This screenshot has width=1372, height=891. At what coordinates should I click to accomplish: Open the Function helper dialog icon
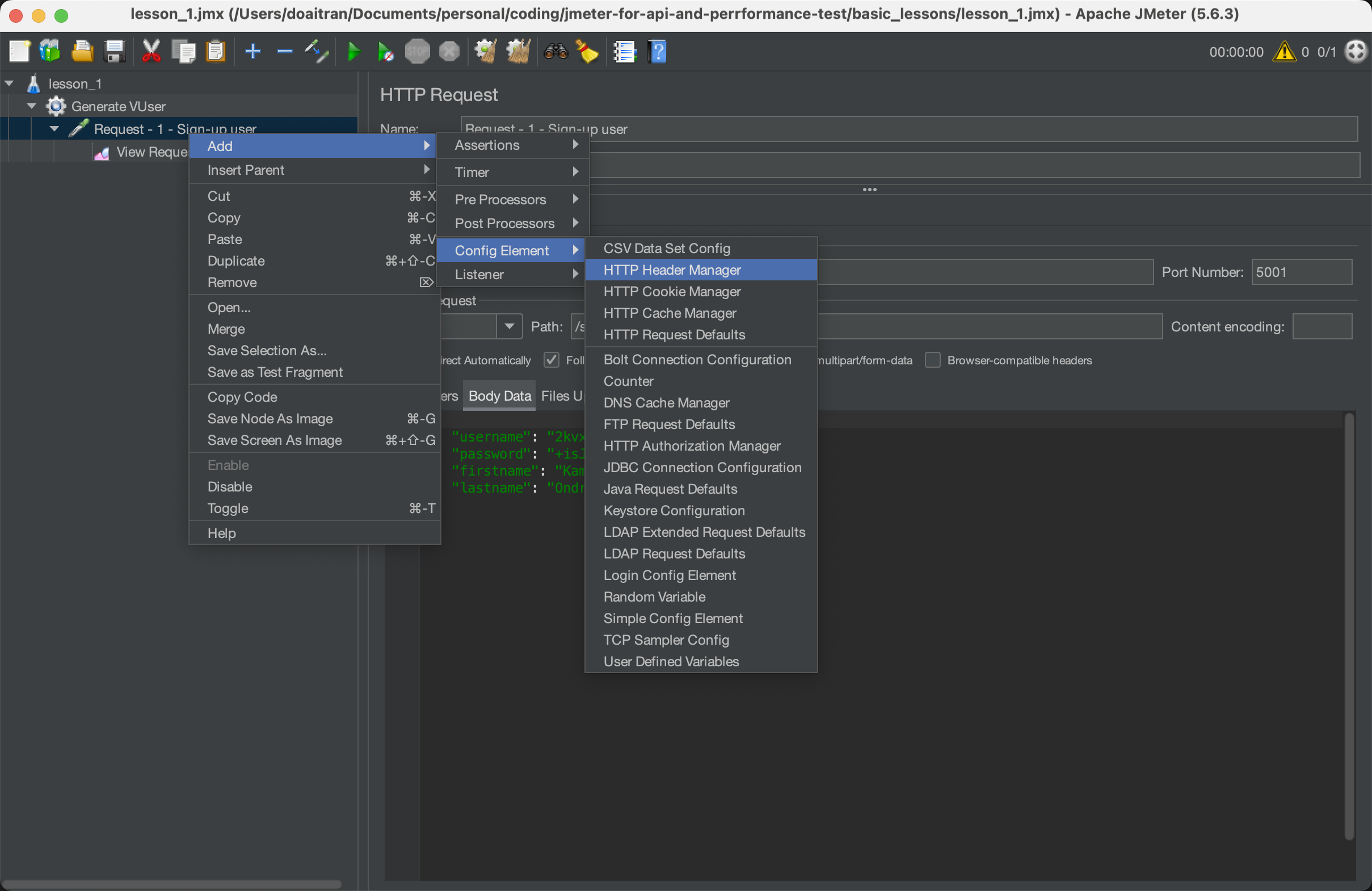(x=624, y=51)
